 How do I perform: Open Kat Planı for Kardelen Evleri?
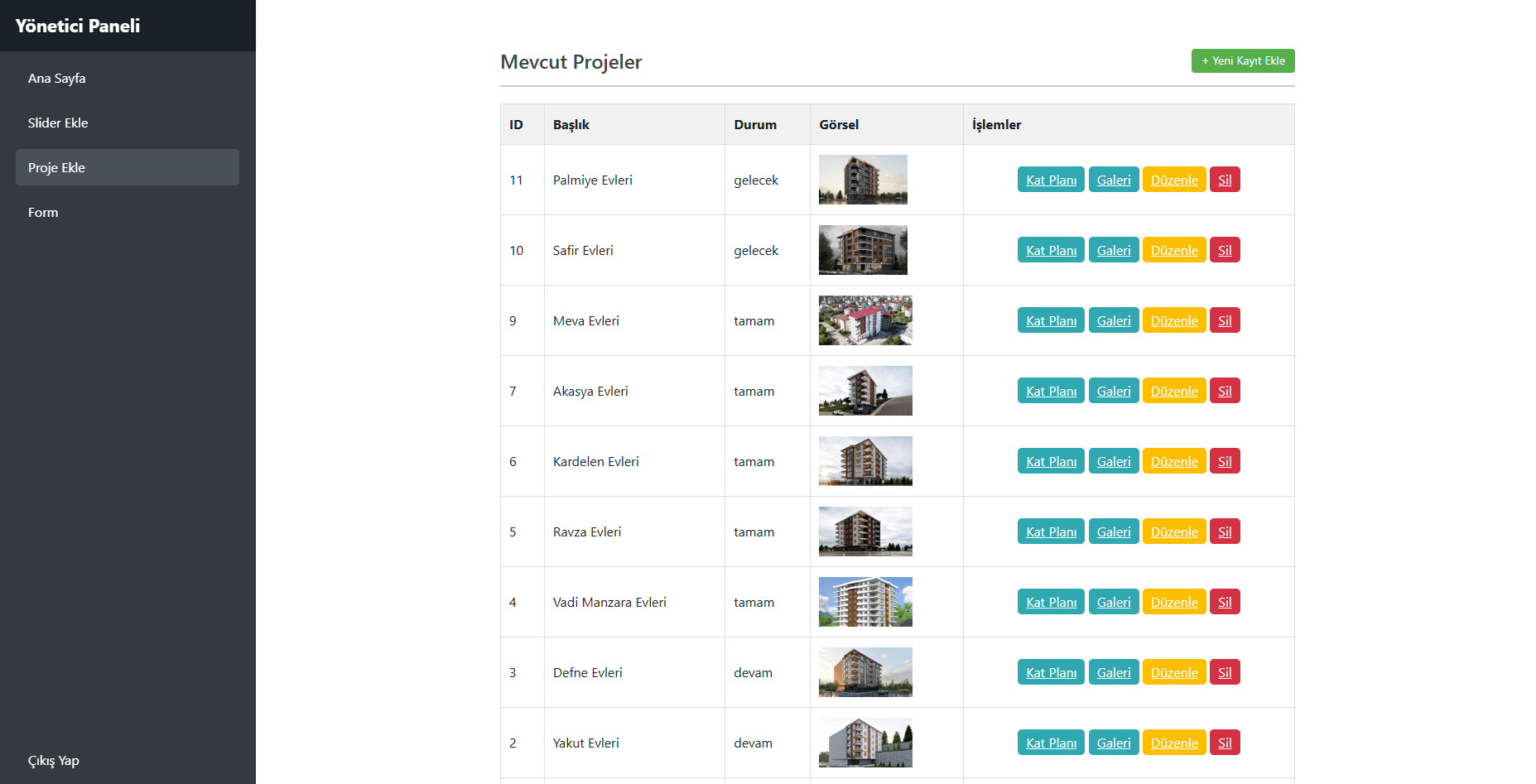coord(1051,461)
